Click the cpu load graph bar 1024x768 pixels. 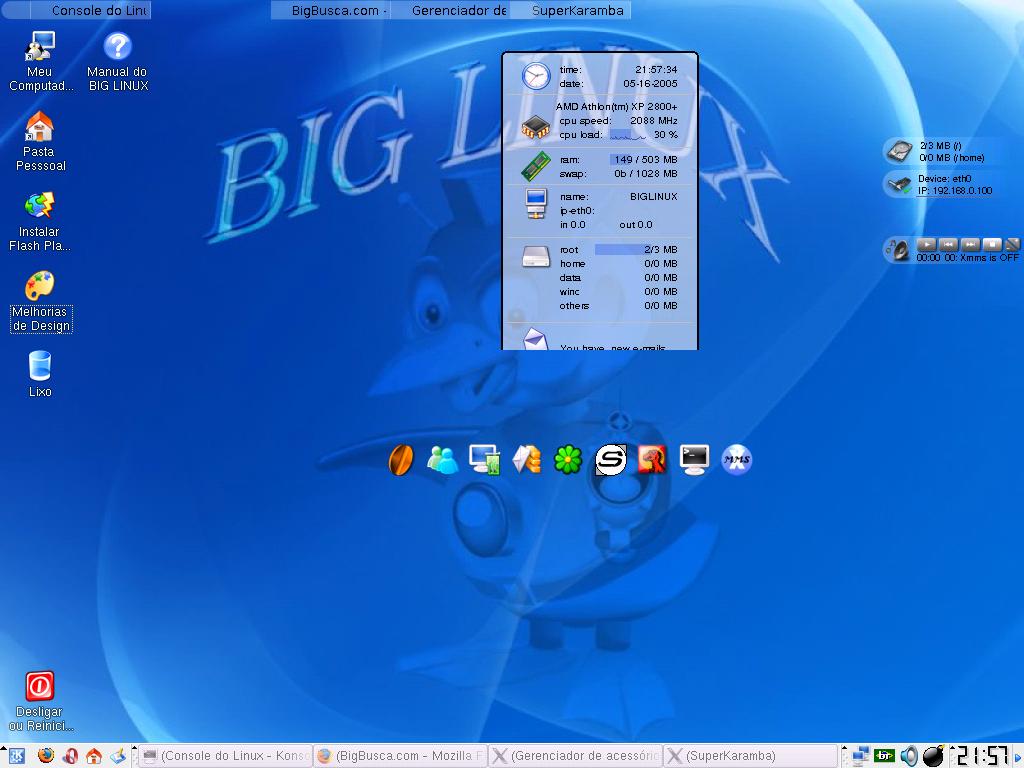[628, 135]
